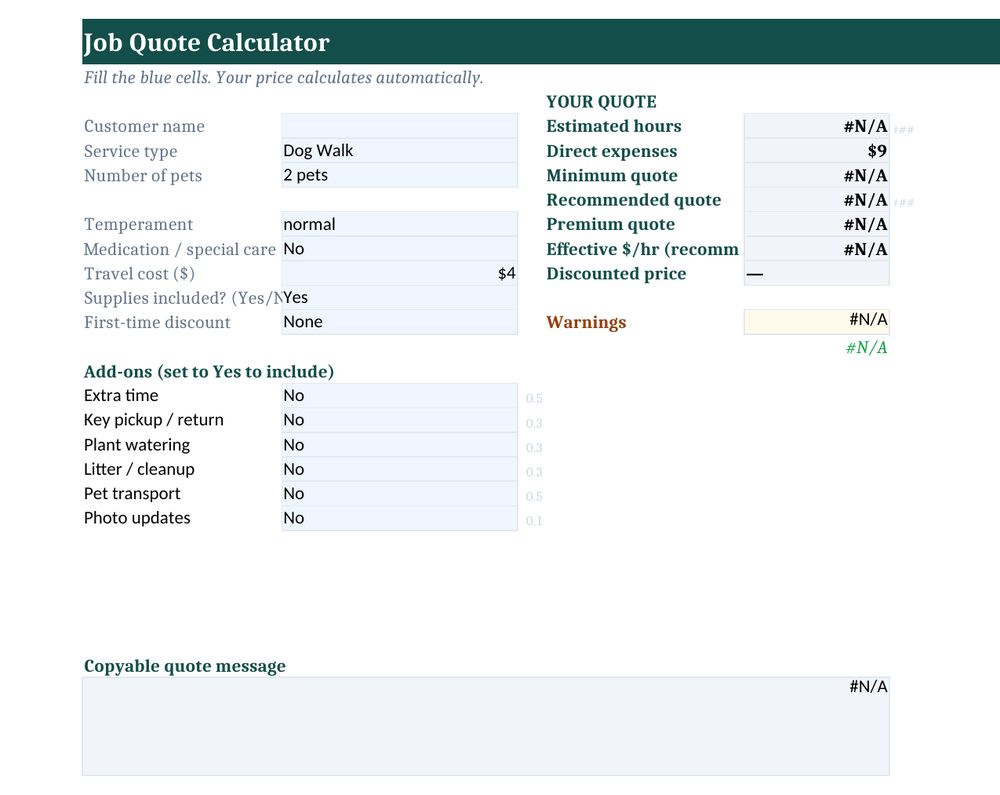Click the Direct expenses label
1000x795 pixels.
point(611,151)
